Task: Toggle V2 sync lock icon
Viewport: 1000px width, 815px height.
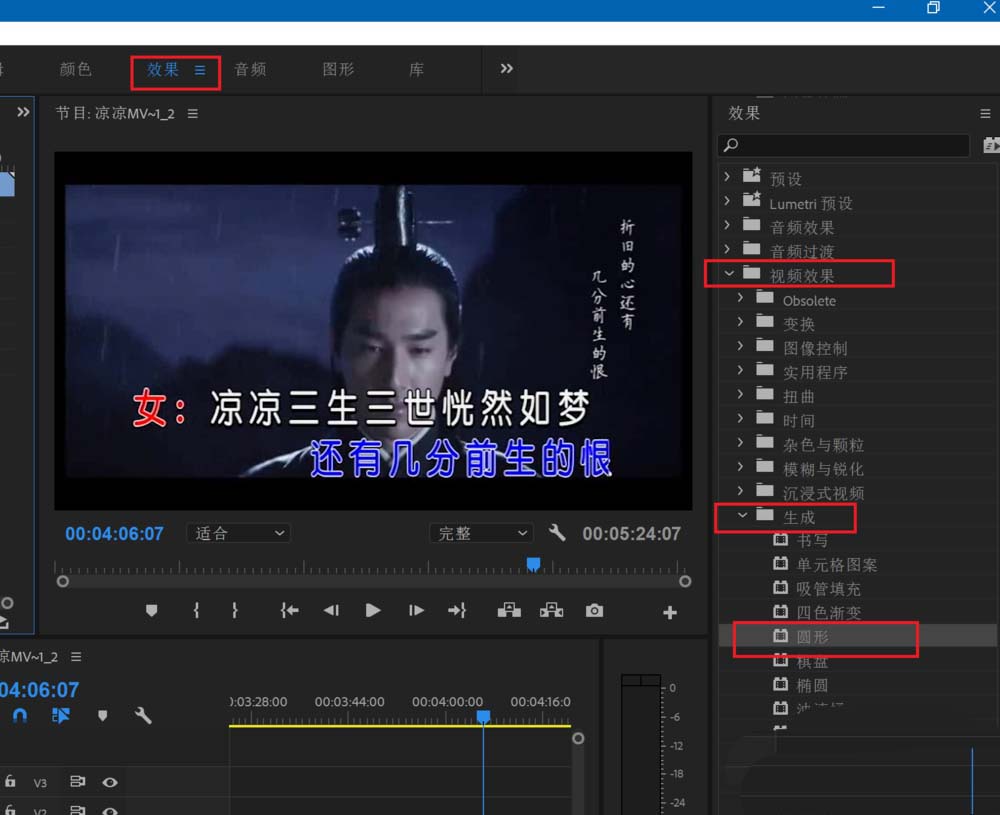Action: [77, 810]
